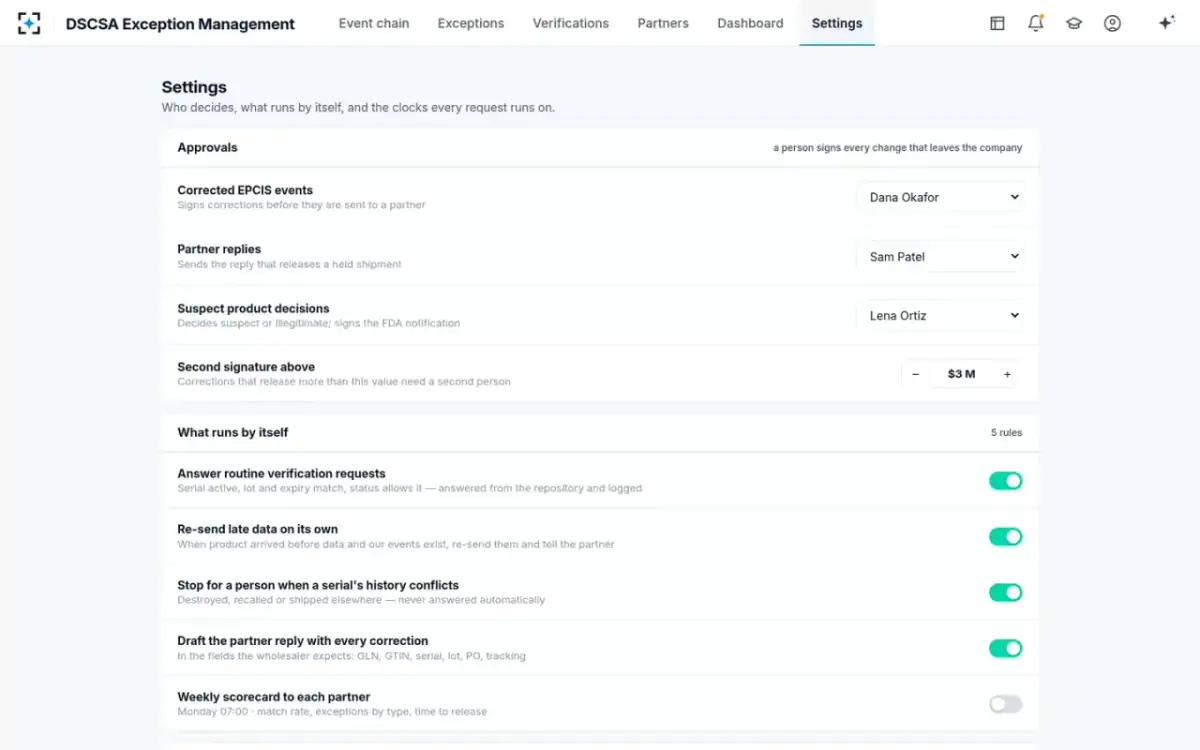Toggle Stop for a person on serial conflicts
Image resolution: width=1200 pixels, height=750 pixels.
[1006, 593]
